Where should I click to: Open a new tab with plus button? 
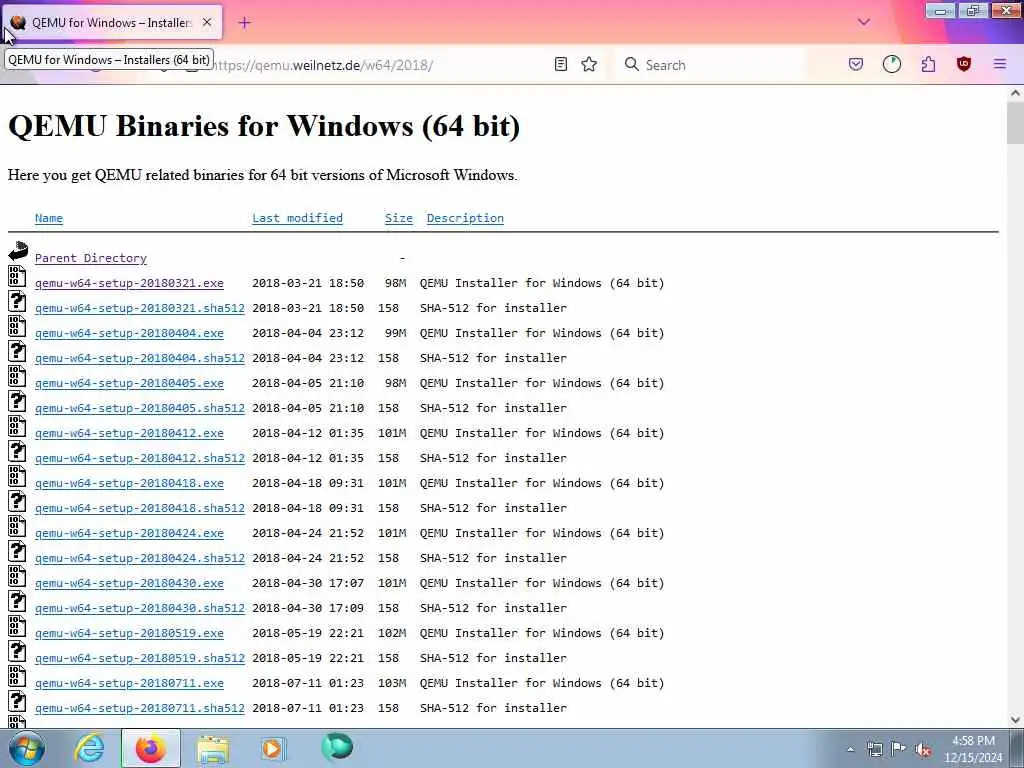pyautogui.click(x=244, y=23)
